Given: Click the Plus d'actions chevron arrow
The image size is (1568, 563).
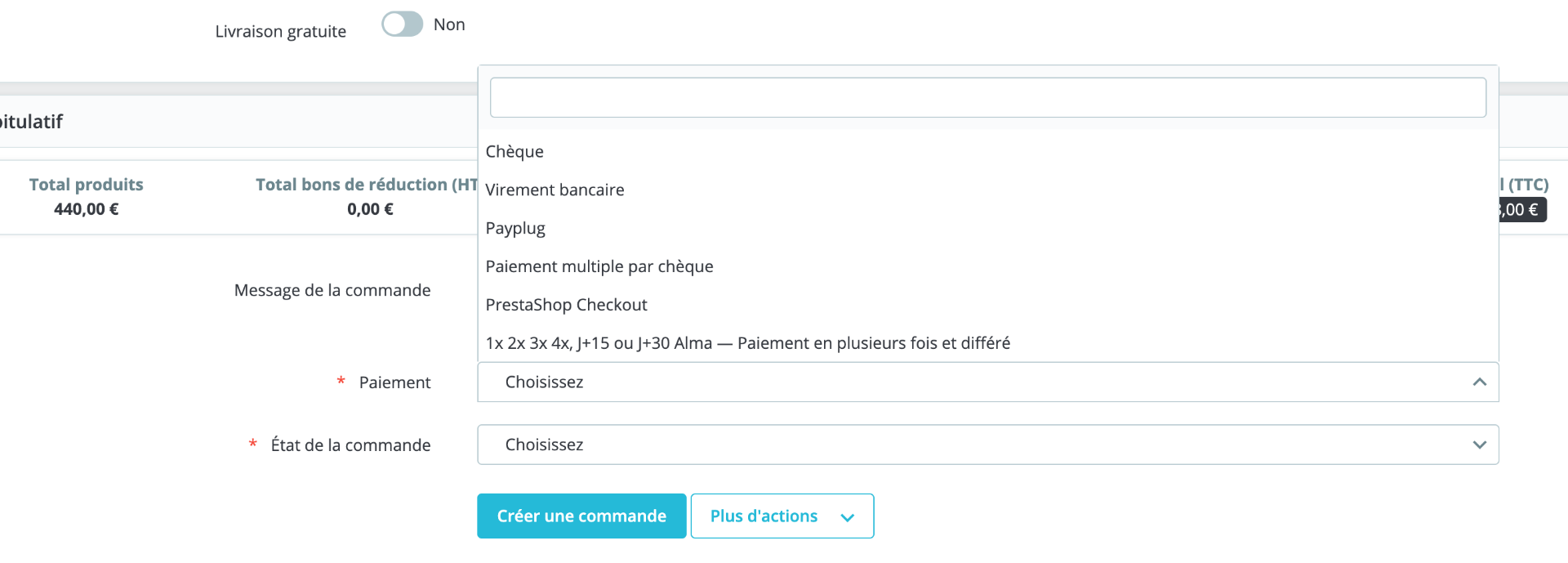Looking at the screenshot, I should pos(848,517).
